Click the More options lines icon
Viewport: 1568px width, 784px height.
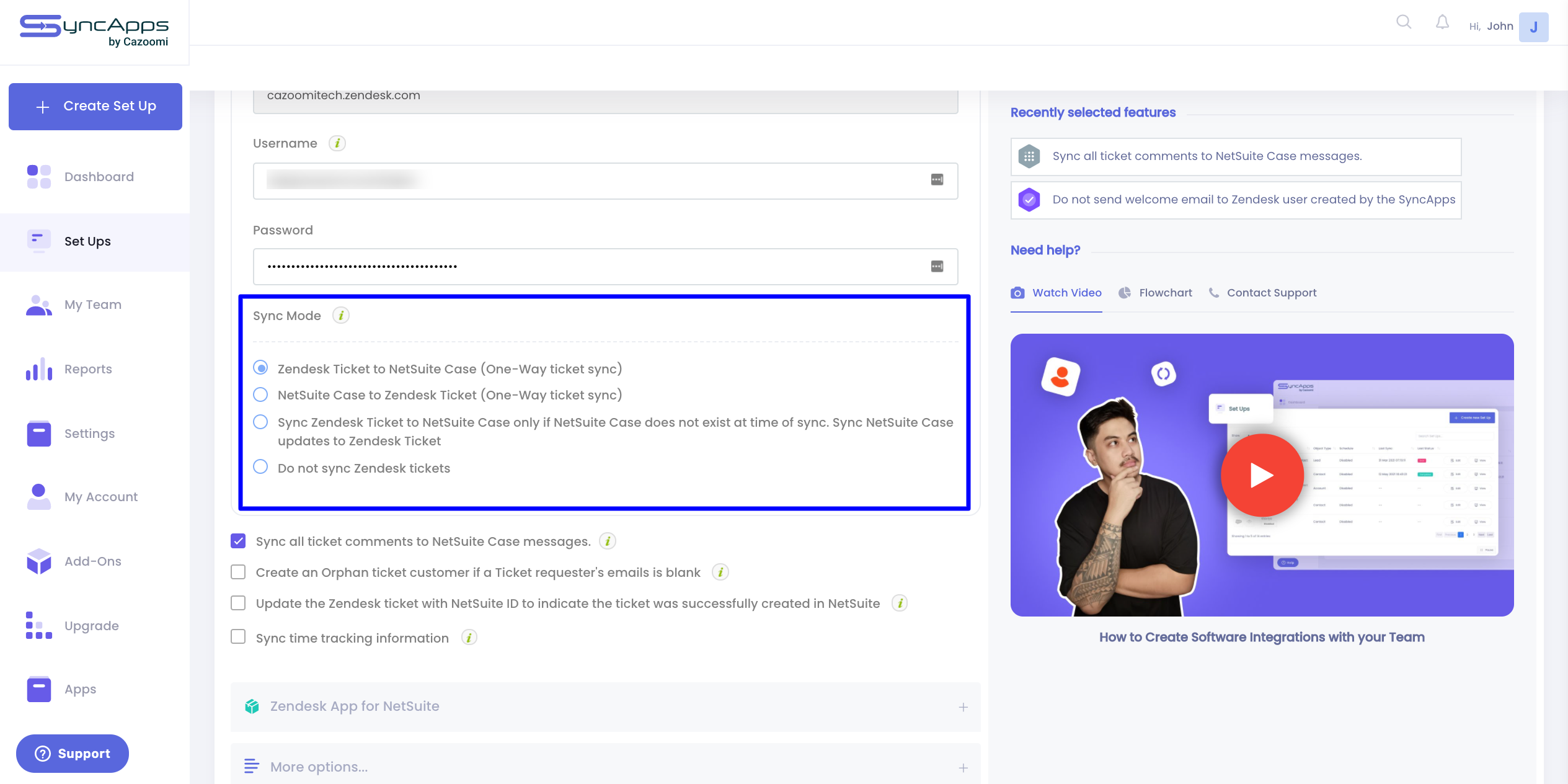(251, 767)
